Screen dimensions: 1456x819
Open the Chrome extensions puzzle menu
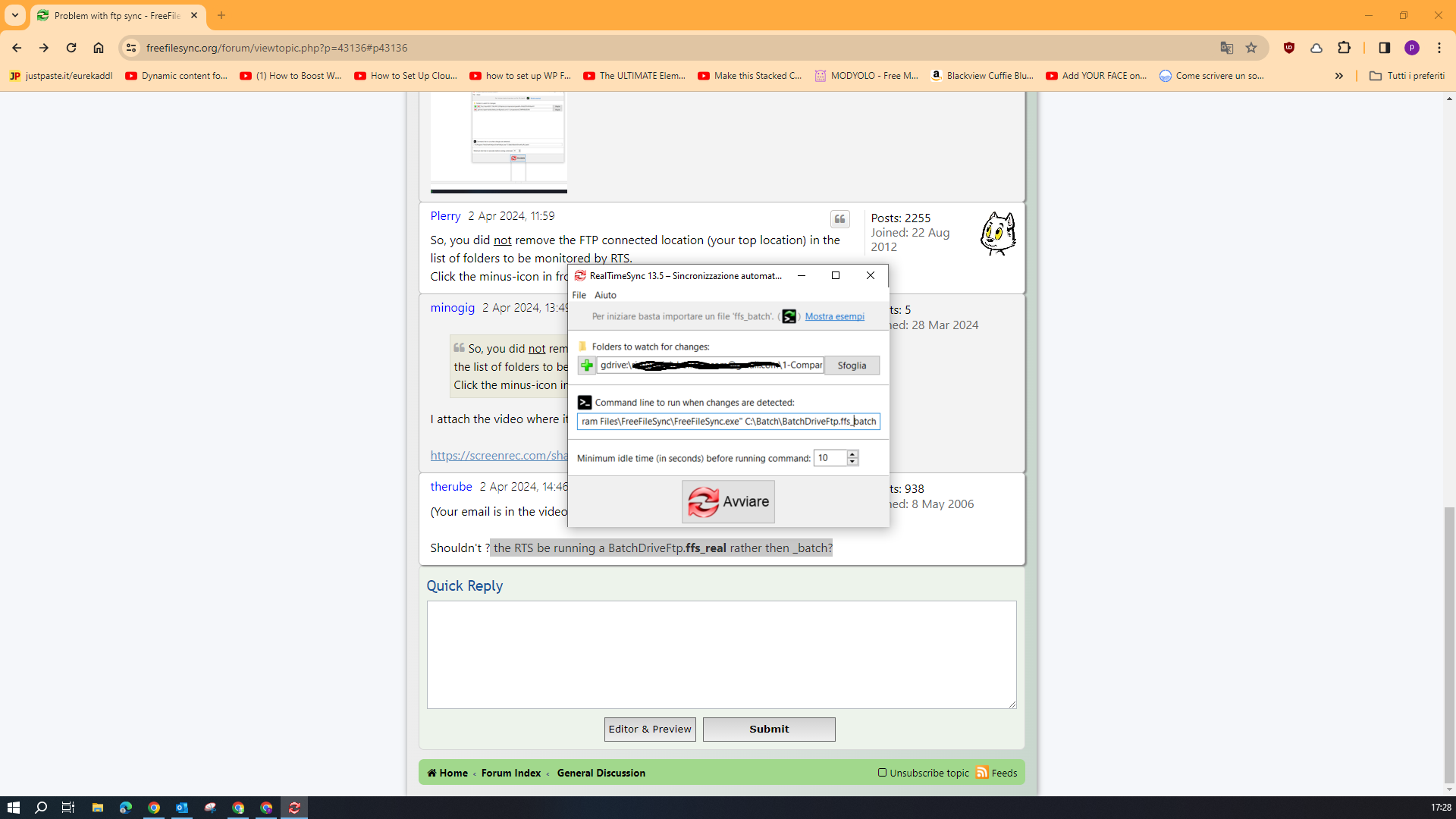click(x=1344, y=48)
